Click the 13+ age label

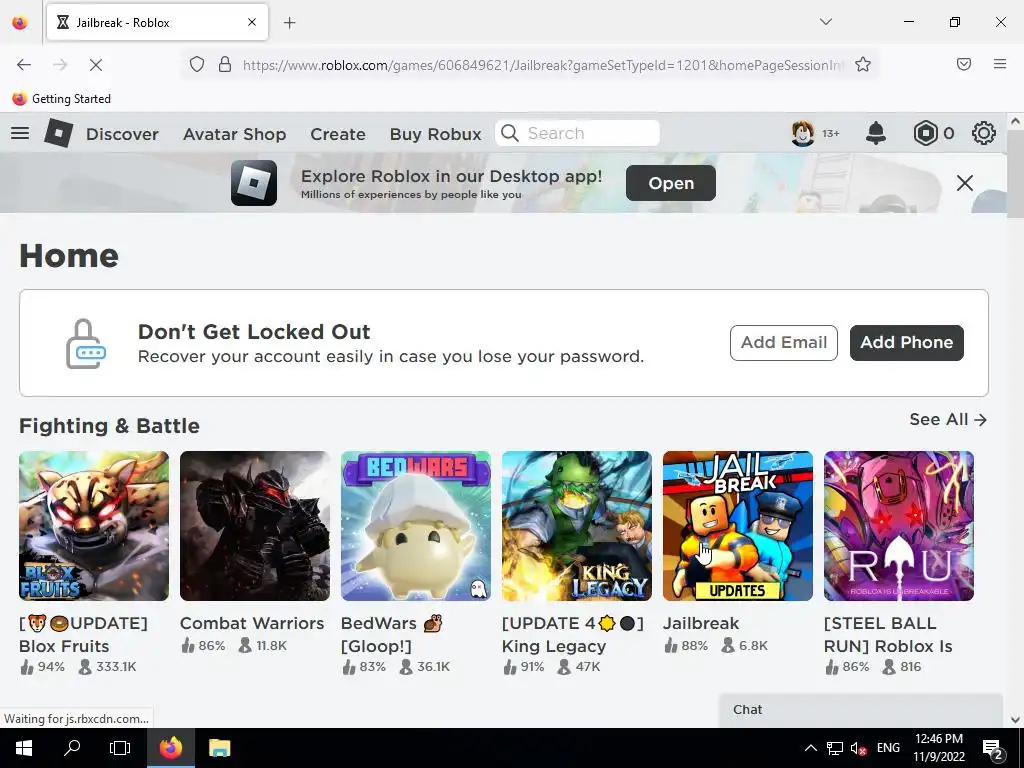831,133
